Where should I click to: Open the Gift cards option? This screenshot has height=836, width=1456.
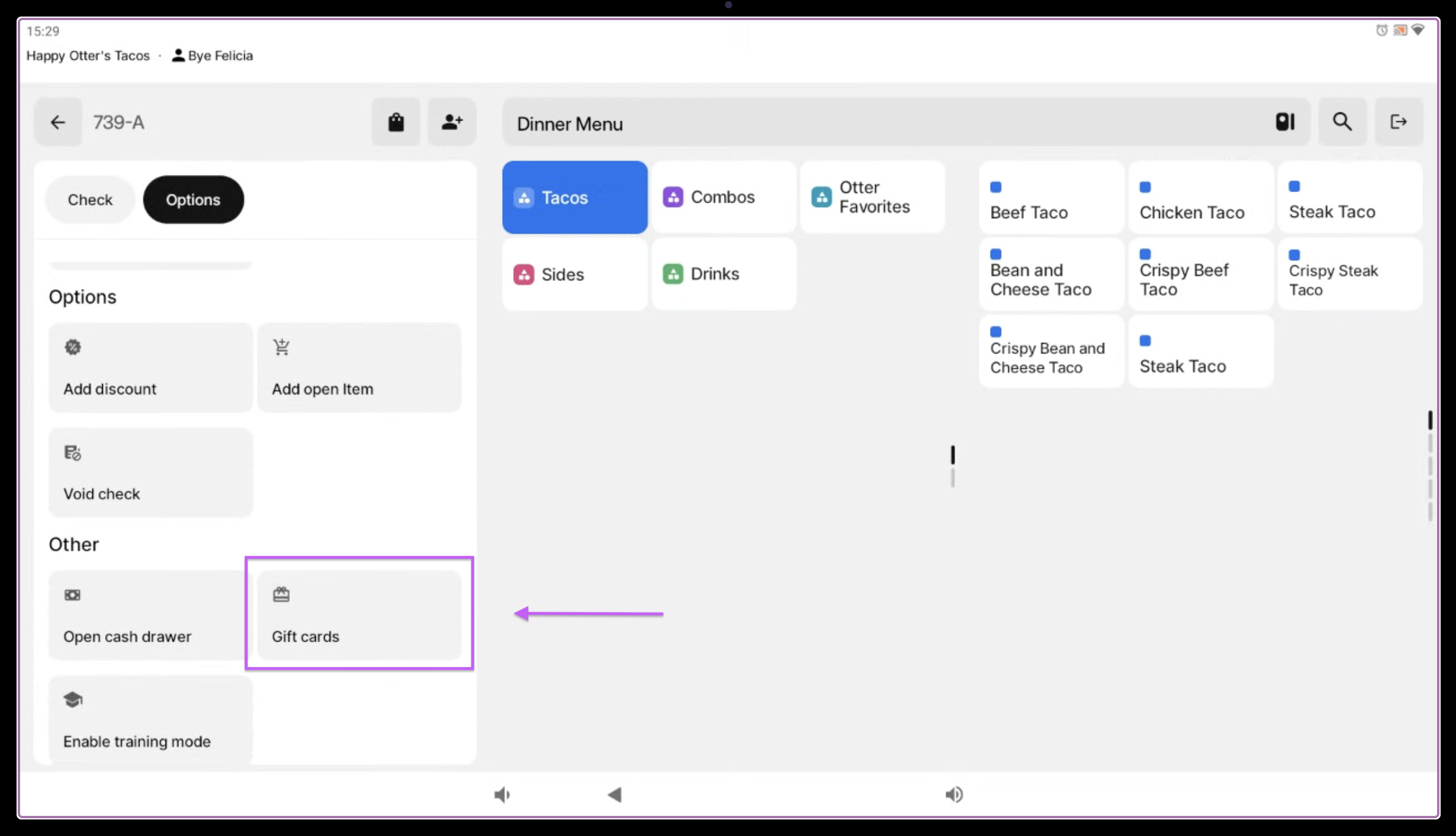point(359,615)
